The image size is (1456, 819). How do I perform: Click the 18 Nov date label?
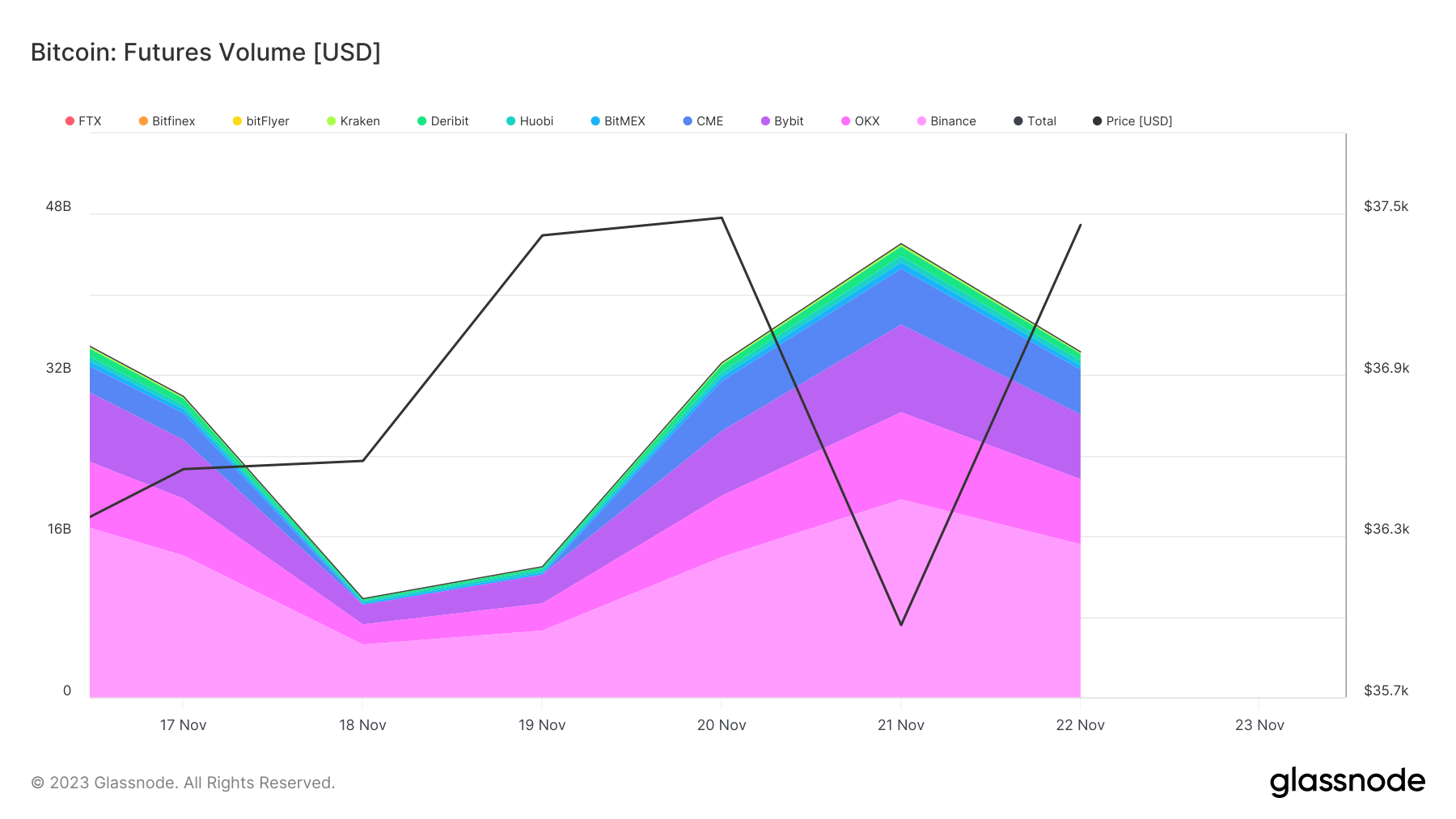pyautogui.click(x=362, y=725)
